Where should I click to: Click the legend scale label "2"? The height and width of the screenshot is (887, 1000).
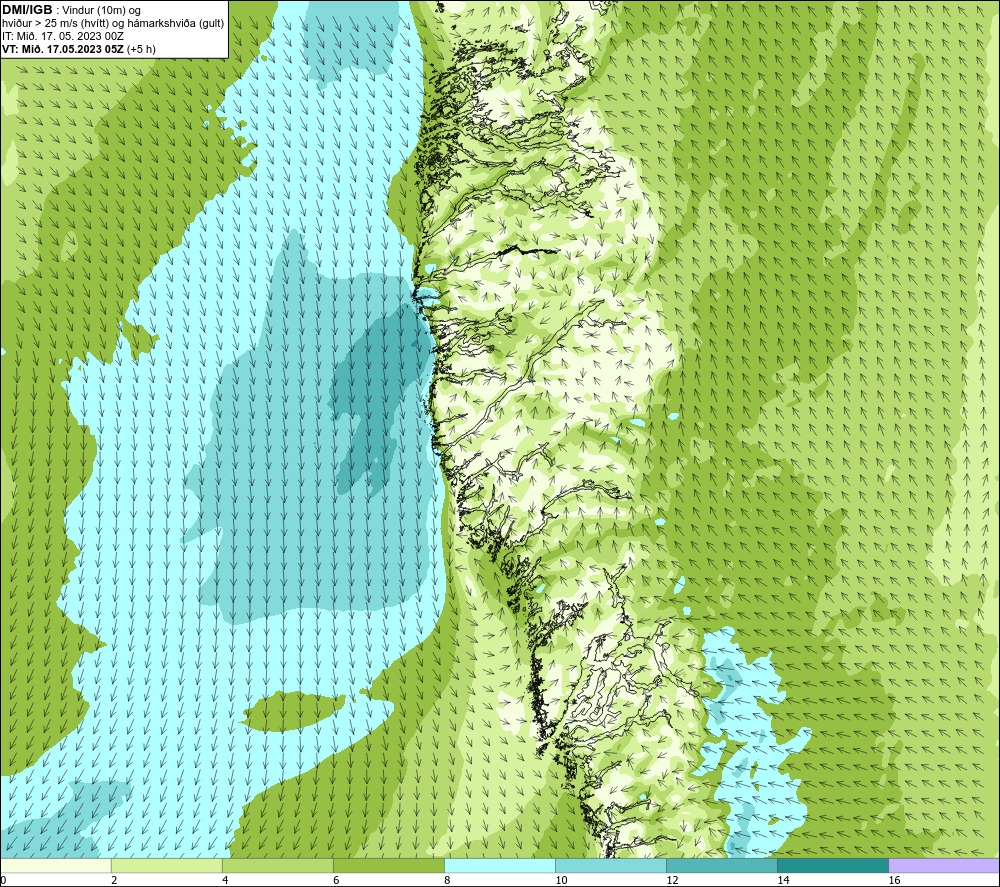pyautogui.click(x=114, y=880)
